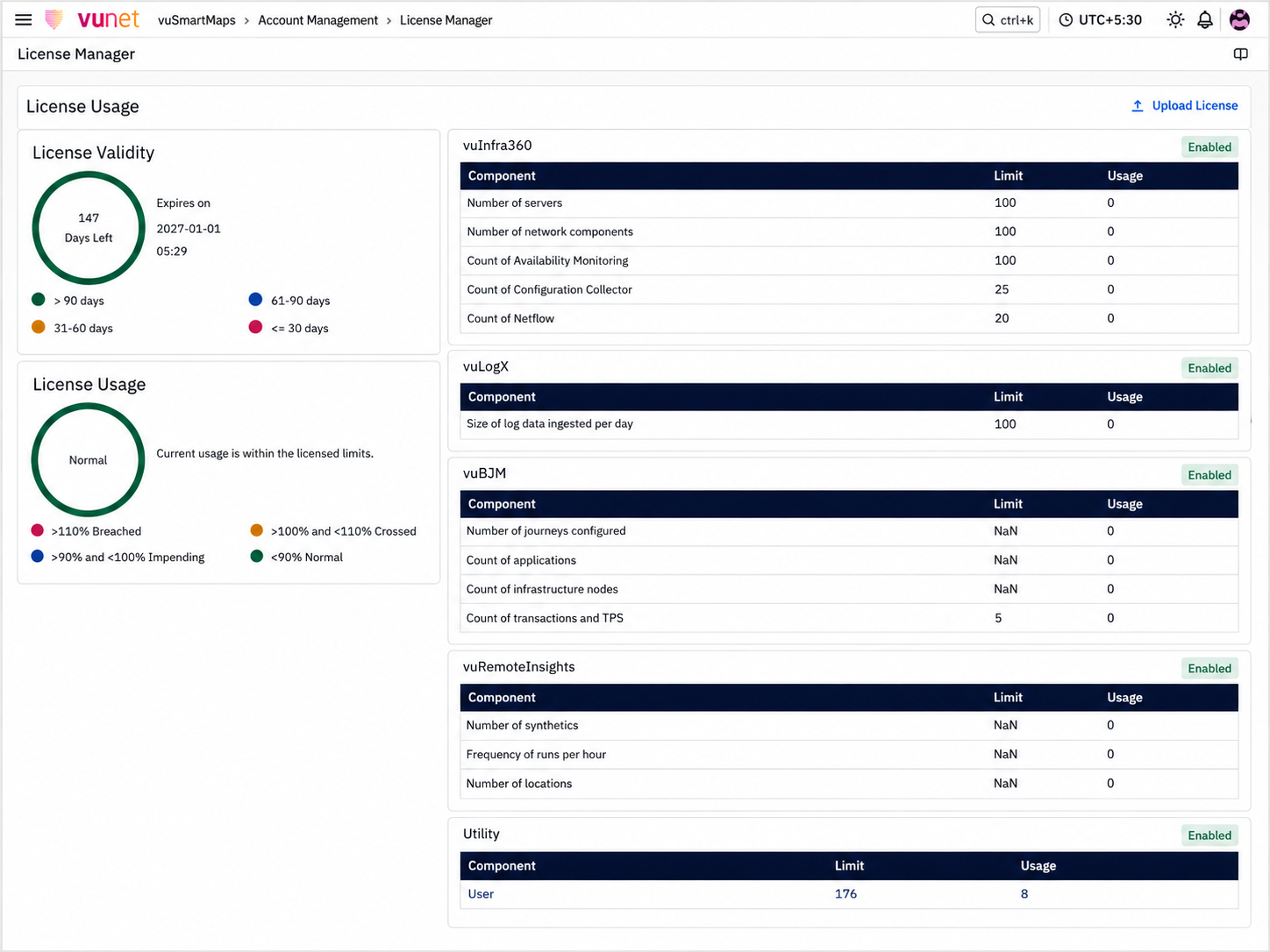
Task: Click the Utility user limit value 176
Action: point(845,893)
